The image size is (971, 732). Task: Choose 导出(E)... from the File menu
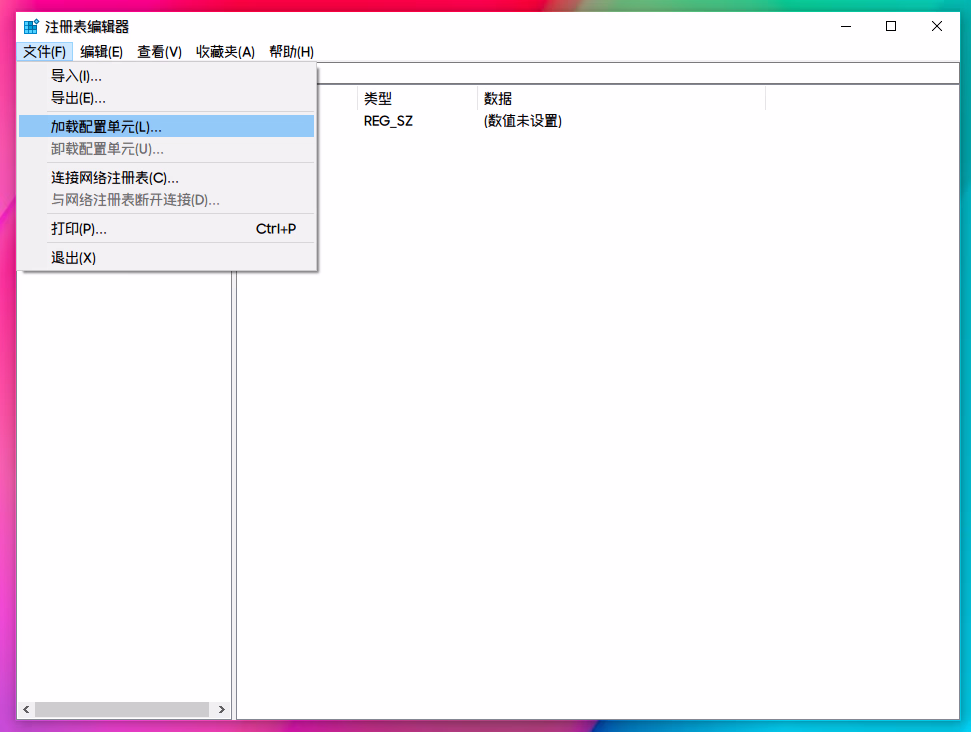79,98
